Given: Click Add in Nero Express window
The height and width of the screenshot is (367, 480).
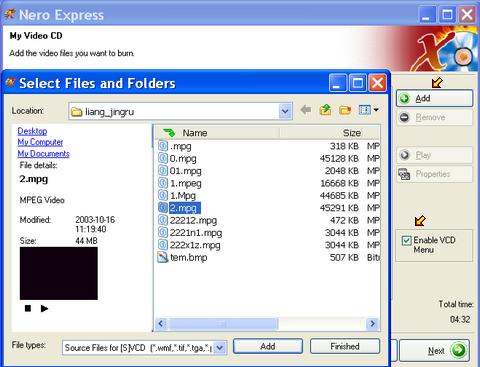Looking at the screenshot, I should [434, 98].
